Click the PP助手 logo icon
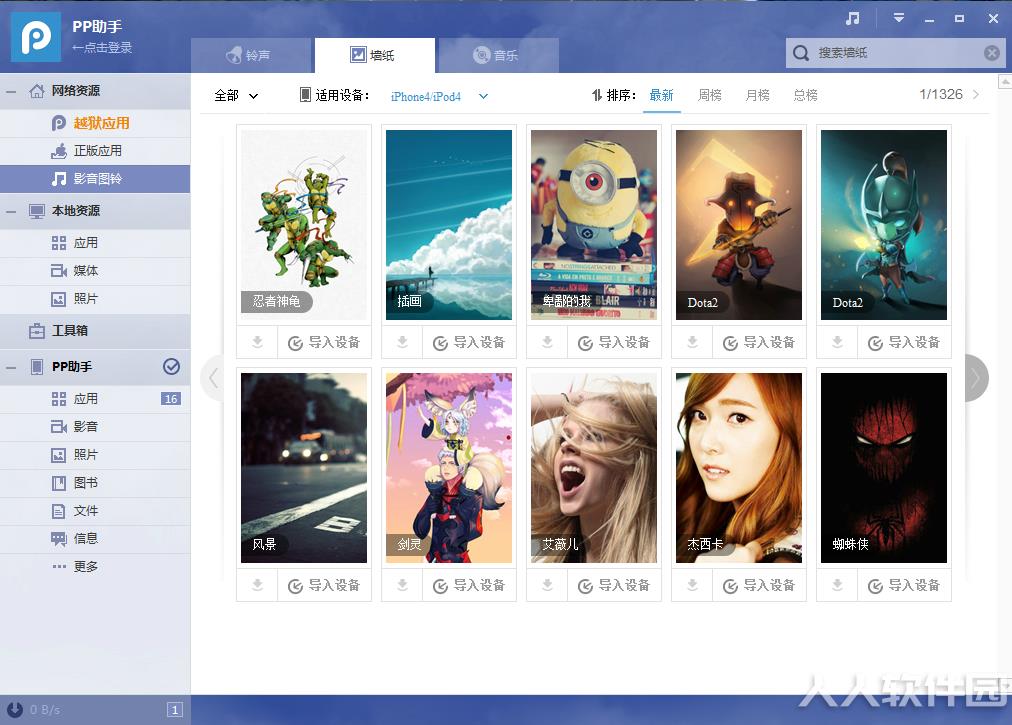 pos(36,37)
